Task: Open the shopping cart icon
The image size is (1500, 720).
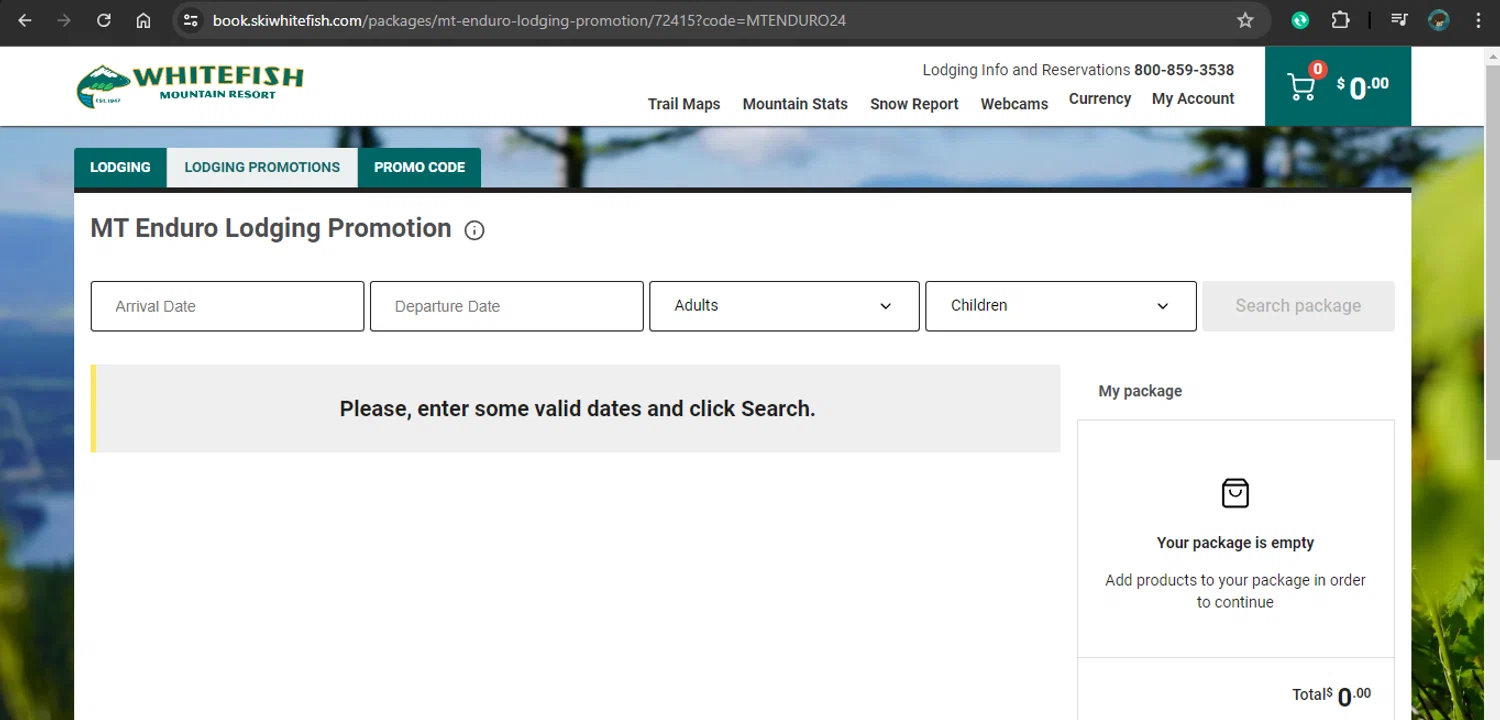Action: [x=1301, y=87]
